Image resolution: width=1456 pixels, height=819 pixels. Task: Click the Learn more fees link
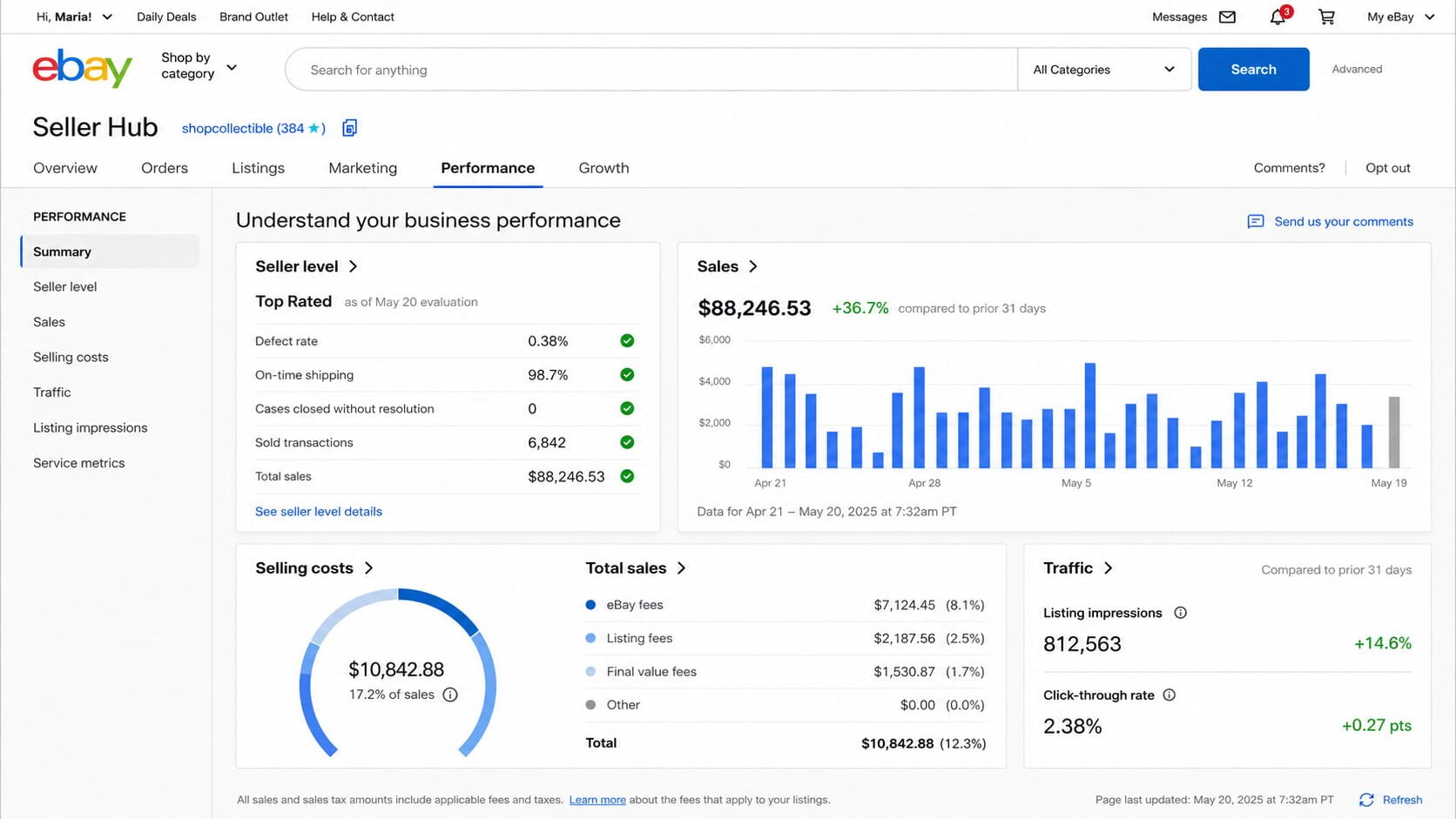tap(597, 800)
